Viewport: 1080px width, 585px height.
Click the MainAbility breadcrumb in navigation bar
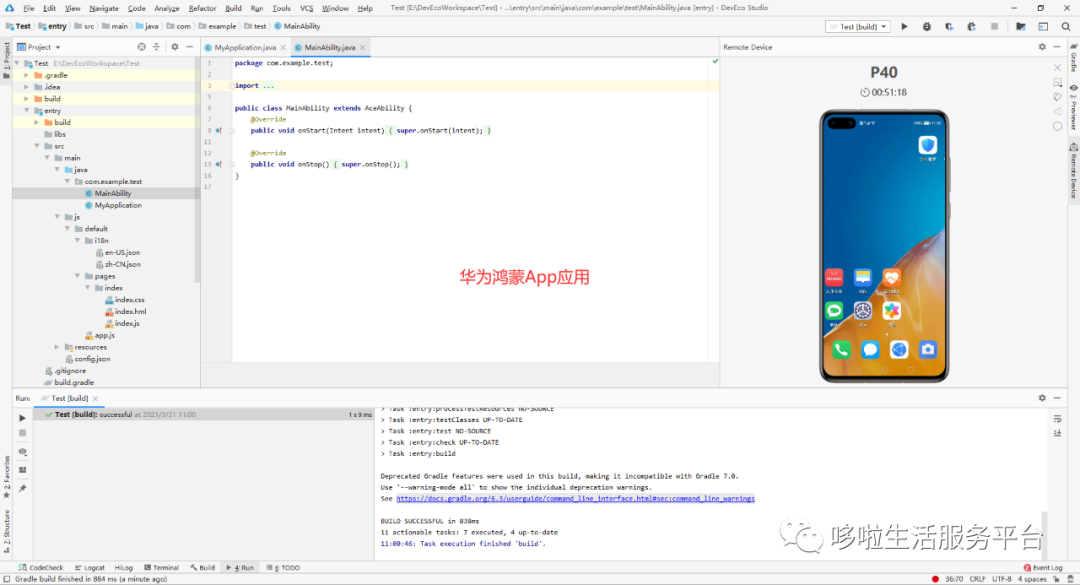[x=297, y=26]
